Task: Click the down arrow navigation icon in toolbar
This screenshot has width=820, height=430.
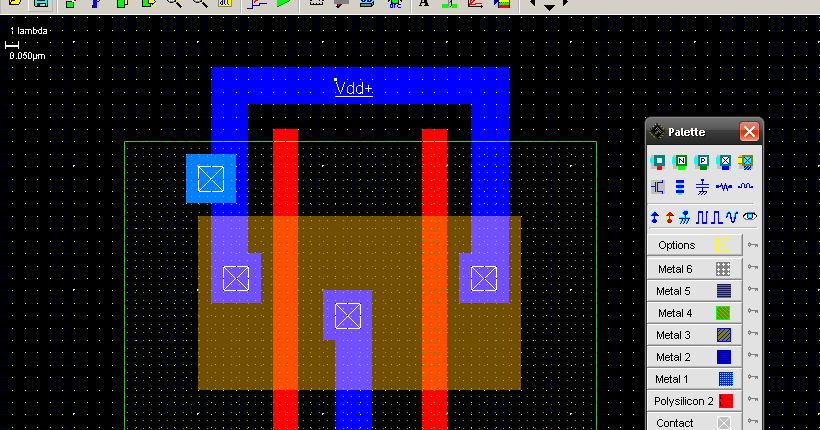Action: [549, 7]
